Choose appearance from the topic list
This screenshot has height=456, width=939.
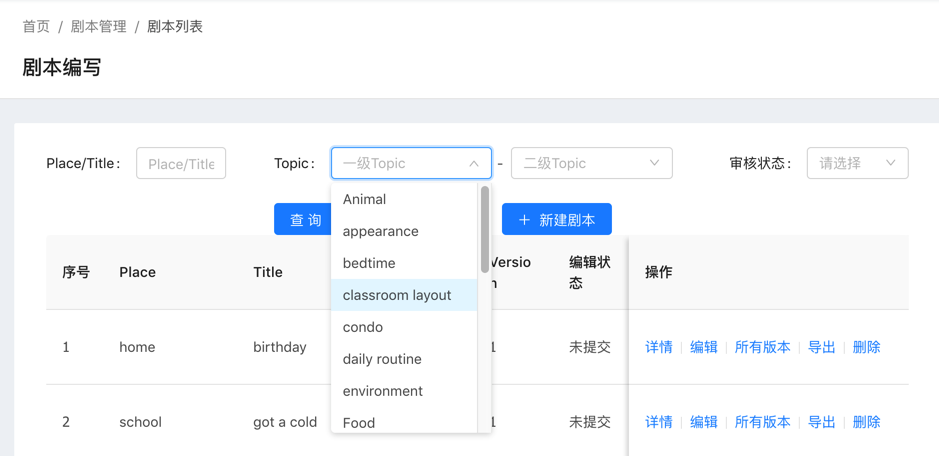tap(381, 231)
